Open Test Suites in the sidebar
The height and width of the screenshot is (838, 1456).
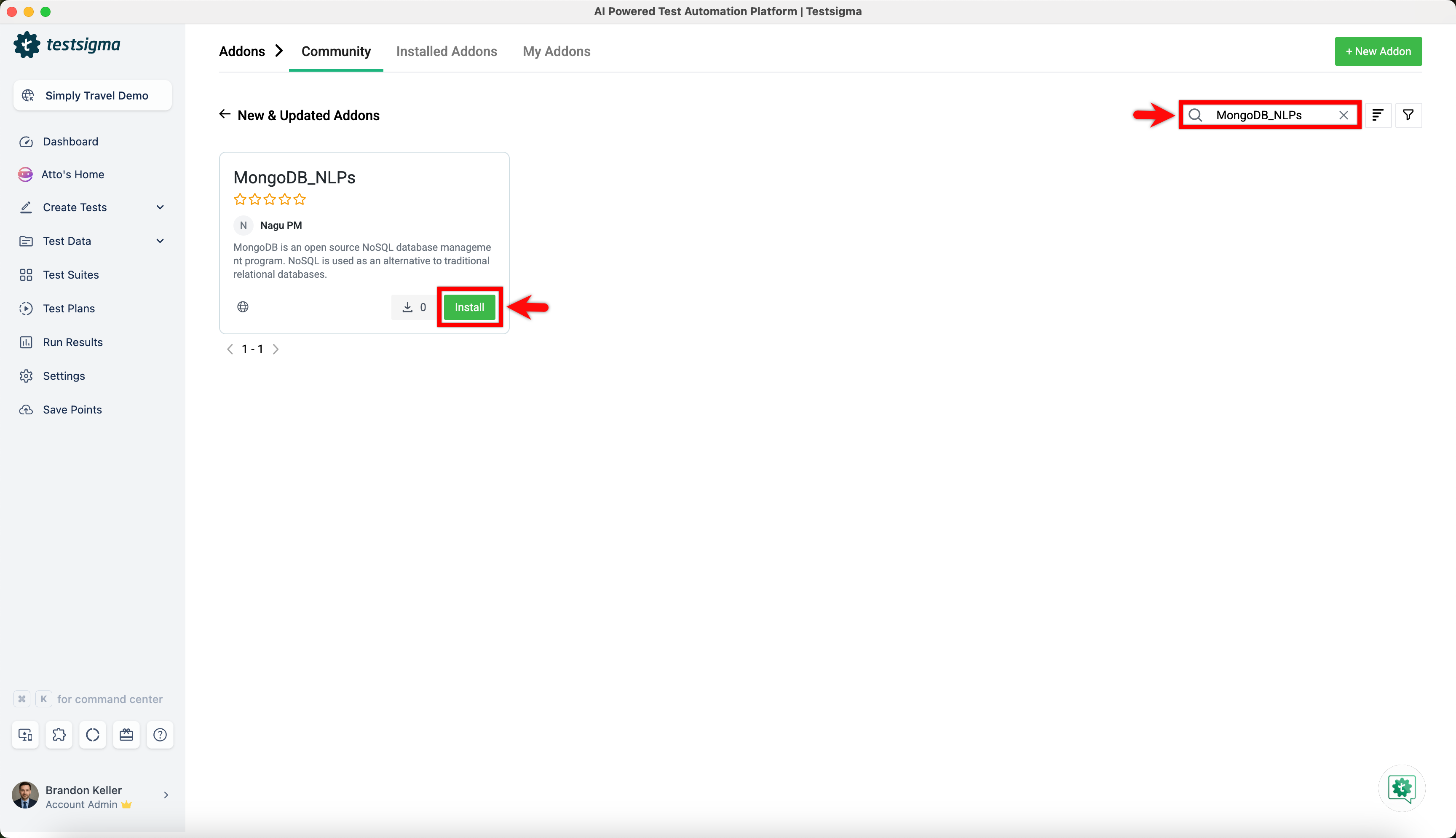pos(72,274)
